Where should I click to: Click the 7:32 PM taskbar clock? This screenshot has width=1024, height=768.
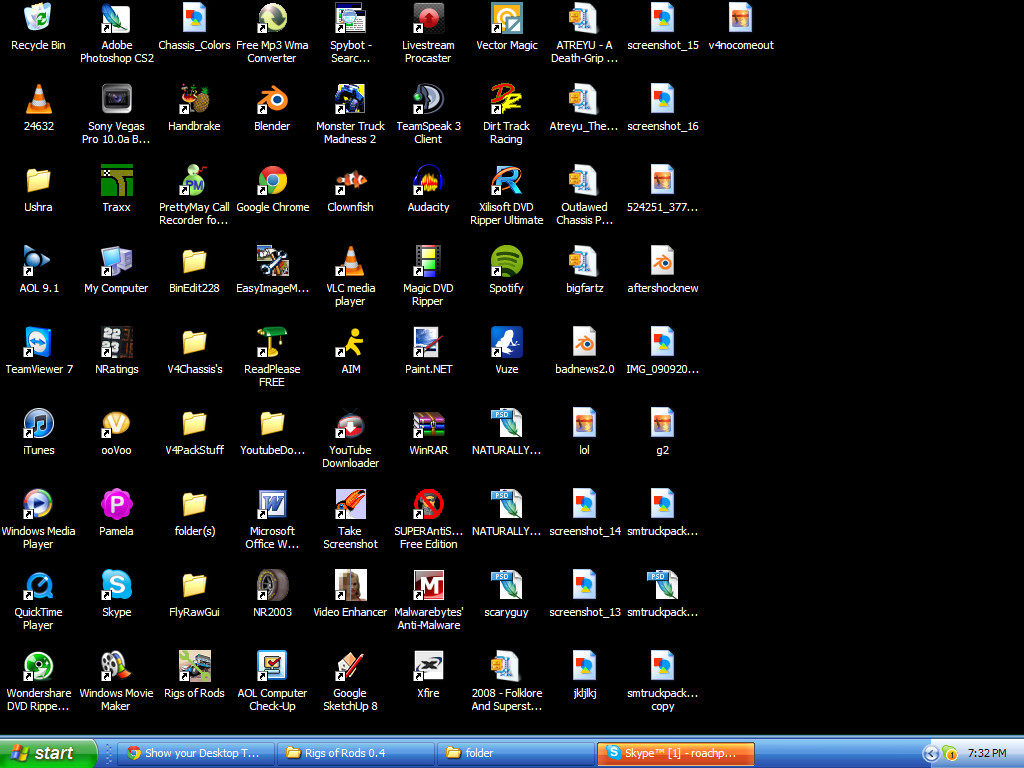pyautogui.click(x=987, y=753)
